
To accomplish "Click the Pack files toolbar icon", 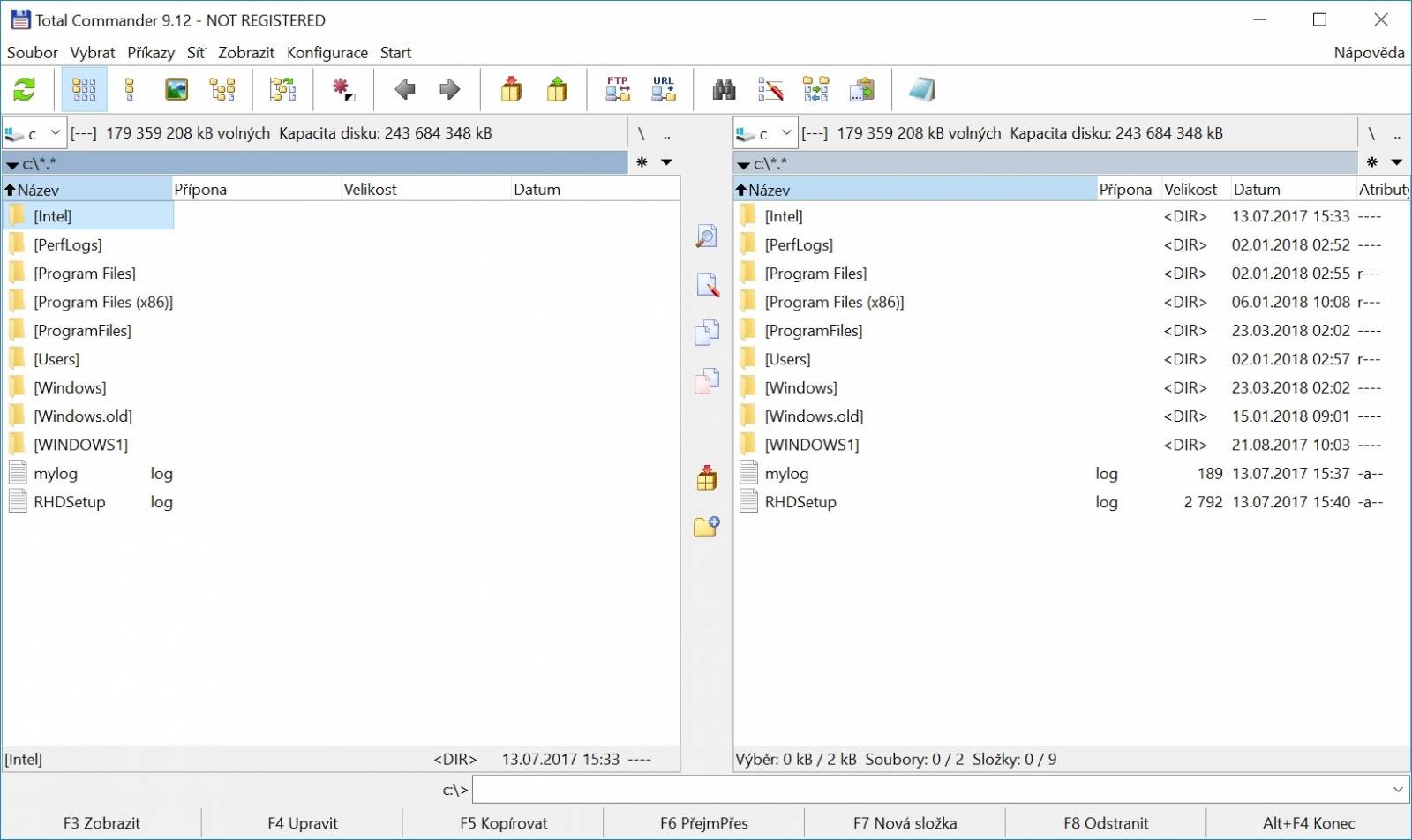I will (x=511, y=89).
